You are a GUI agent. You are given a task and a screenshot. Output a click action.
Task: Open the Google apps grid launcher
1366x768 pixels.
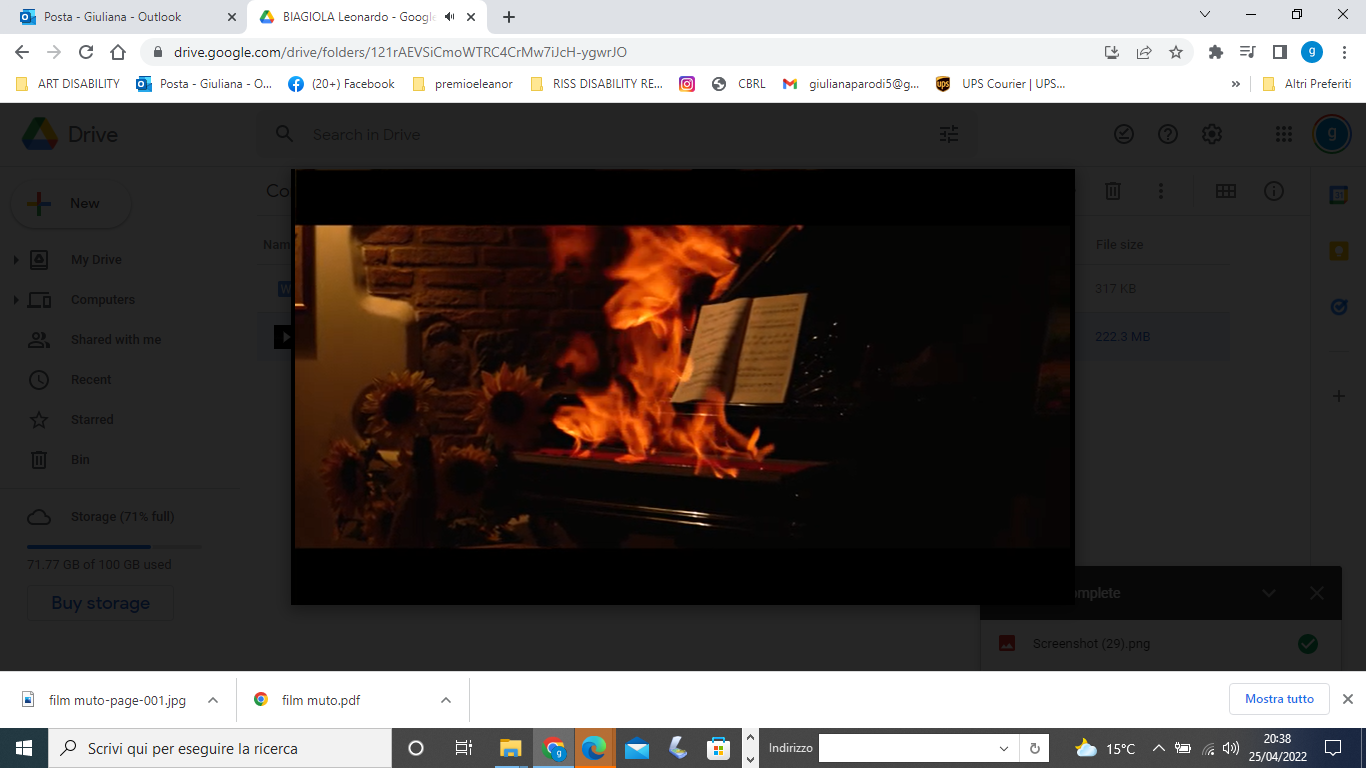pos(1284,134)
